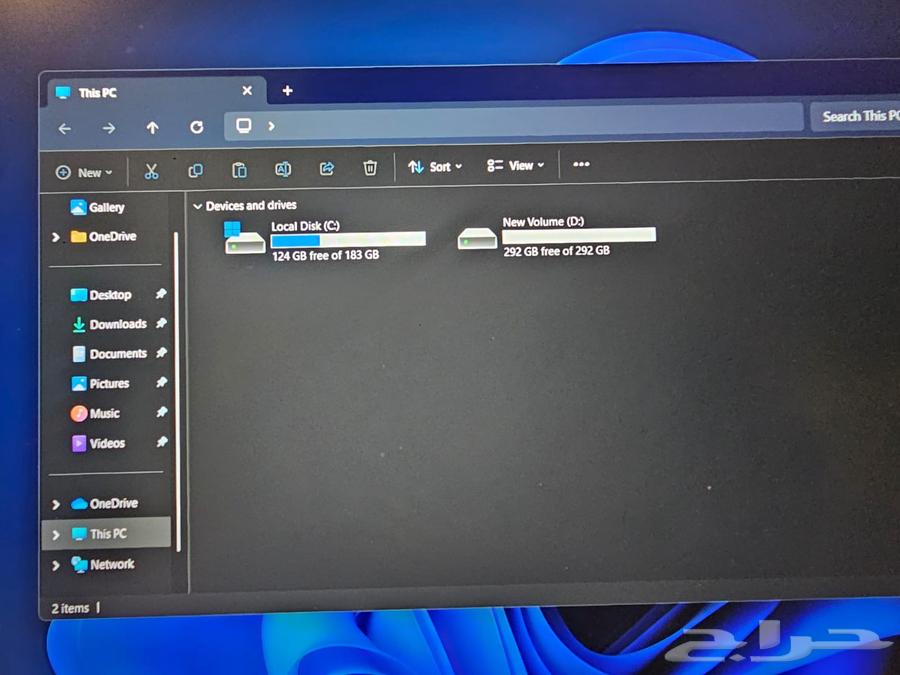
Task: Open the See more menu with the ellipsis
Action: pos(581,166)
